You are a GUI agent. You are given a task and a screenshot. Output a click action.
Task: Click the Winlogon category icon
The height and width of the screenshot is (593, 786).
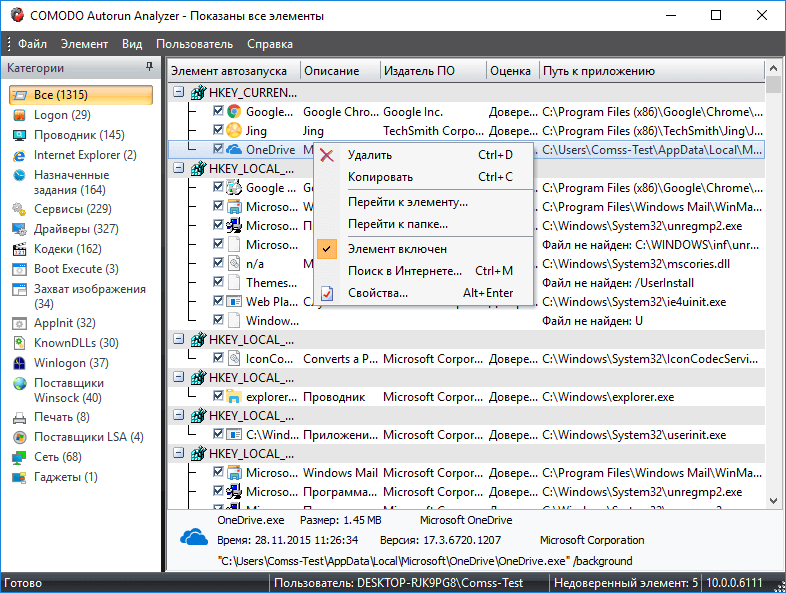(x=20, y=363)
